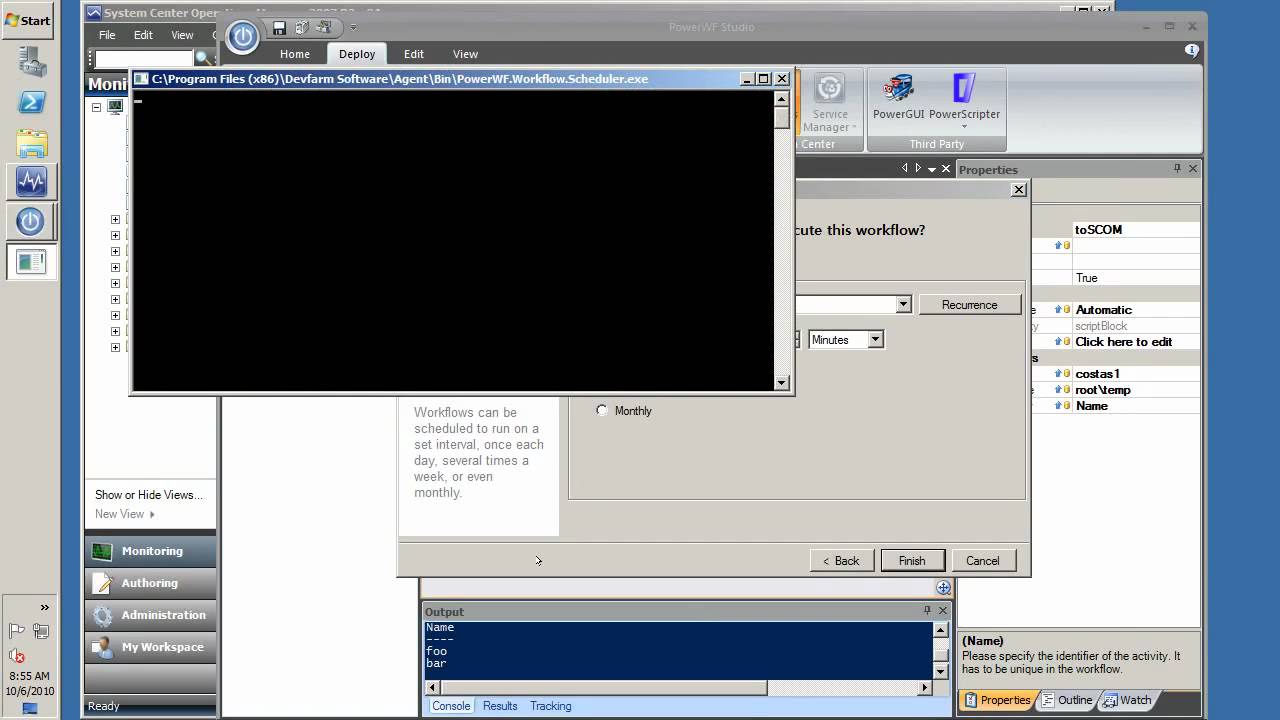Image resolution: width=1280 pixels, height=720 pixels.
Task: Switch to the Edit ribbon tab
Action: click(x=414, y=54)
